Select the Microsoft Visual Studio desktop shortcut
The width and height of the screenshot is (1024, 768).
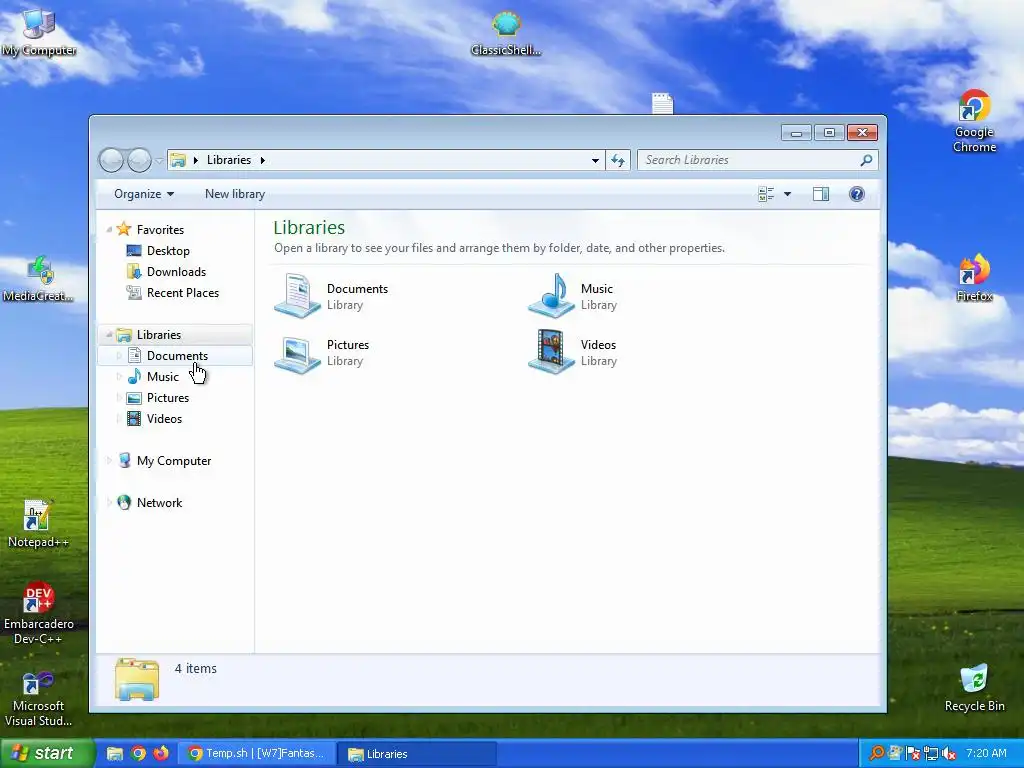click(x=38, y=699)
